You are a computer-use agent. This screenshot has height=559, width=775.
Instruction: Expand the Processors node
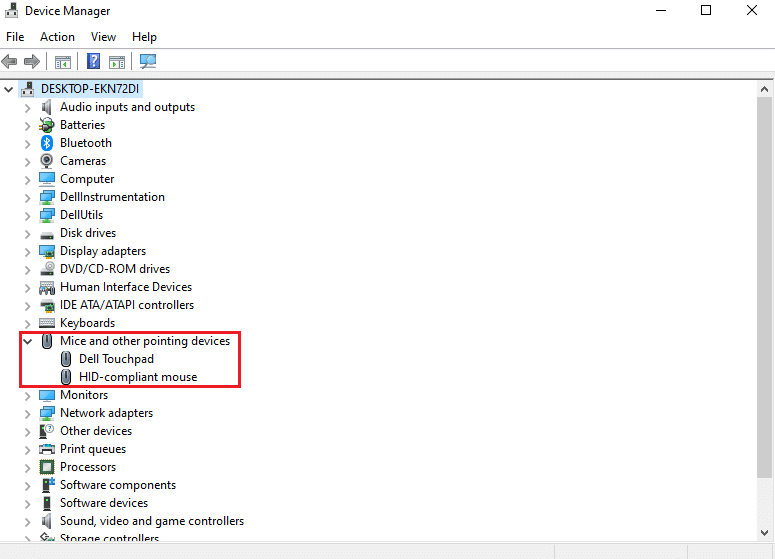(x=28, y=468)
